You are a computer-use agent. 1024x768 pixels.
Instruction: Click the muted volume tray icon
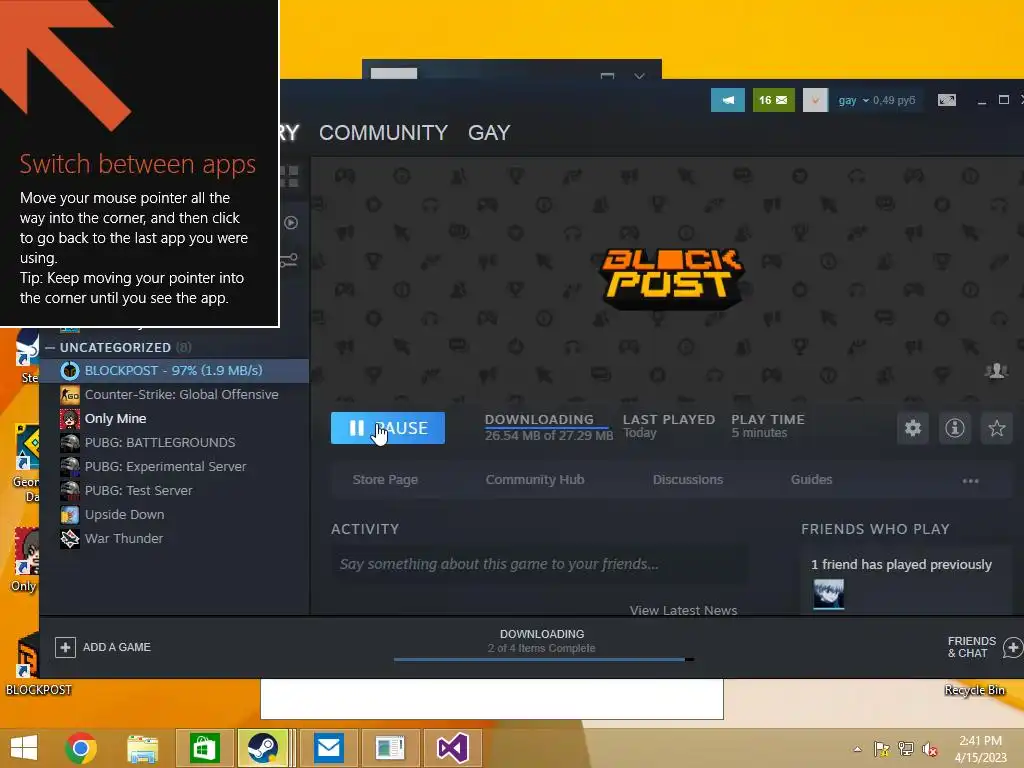click(930, 749)
